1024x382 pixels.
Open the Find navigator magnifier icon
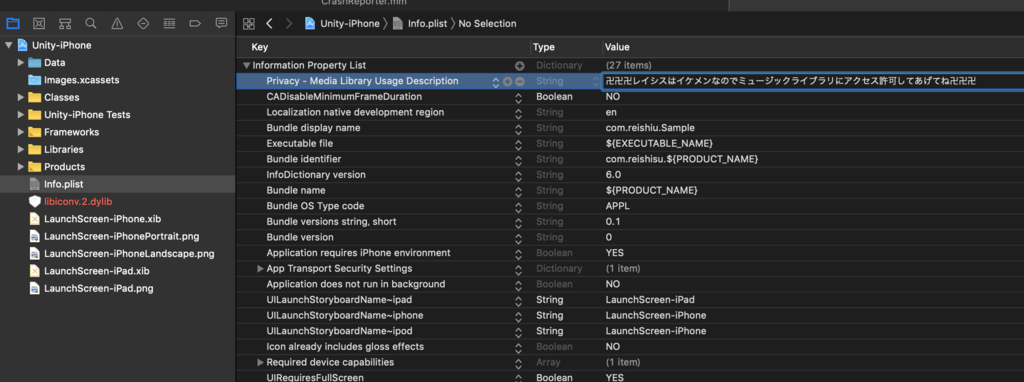tap(91, 24)
